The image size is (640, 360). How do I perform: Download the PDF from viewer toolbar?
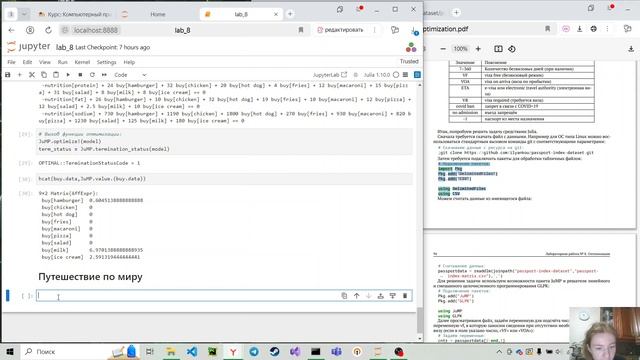[631, 49]
